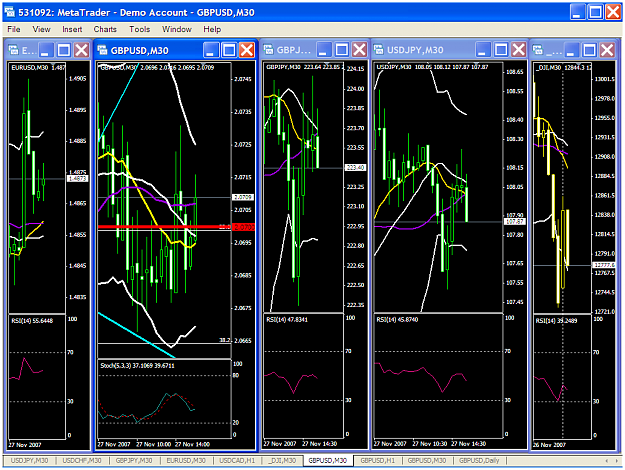Open the Help menu
Image resolution: width=625 pixels, height=470 pixels.
212,29
